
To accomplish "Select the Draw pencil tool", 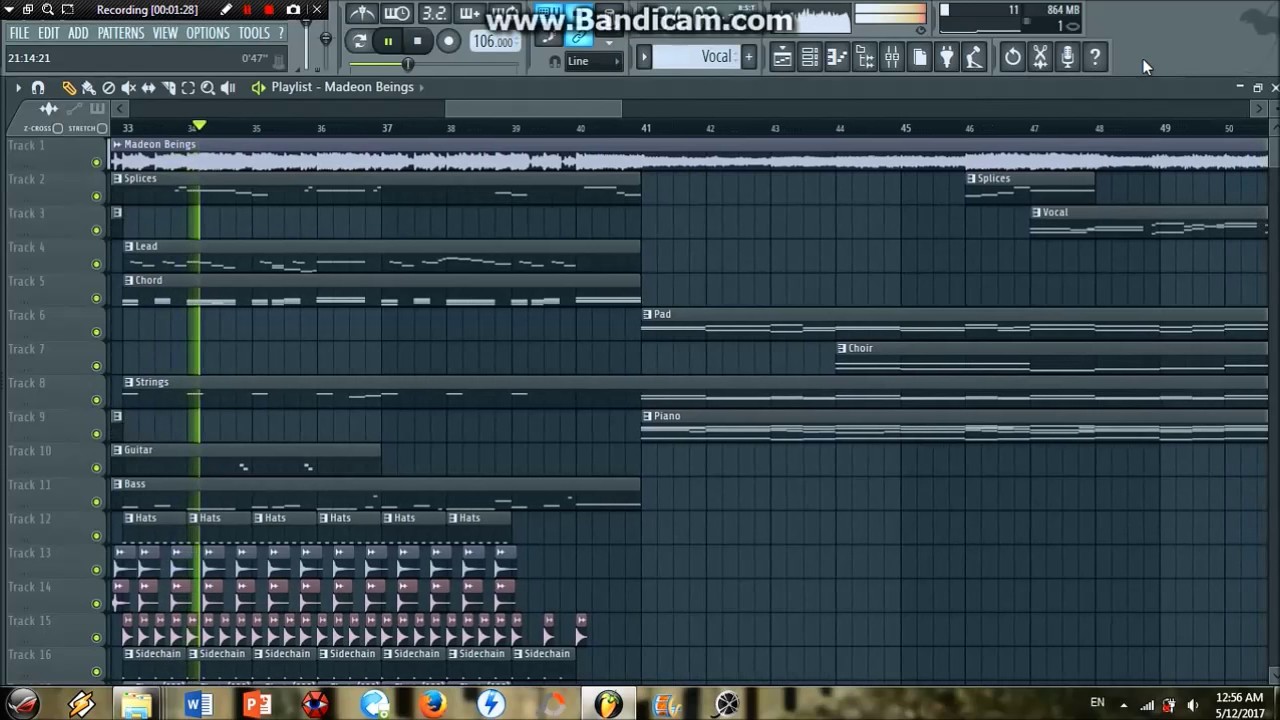I will click(69, 88).
